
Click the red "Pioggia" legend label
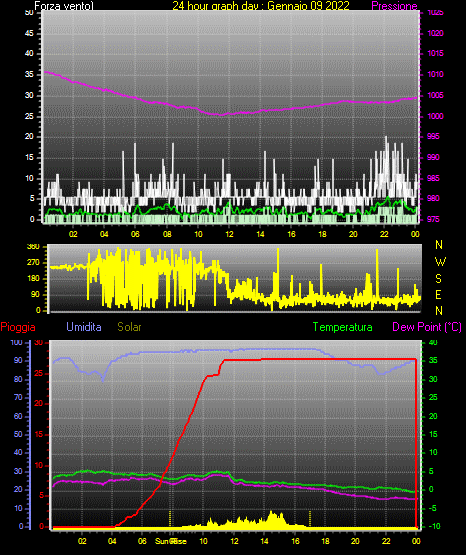coord(18,327)
